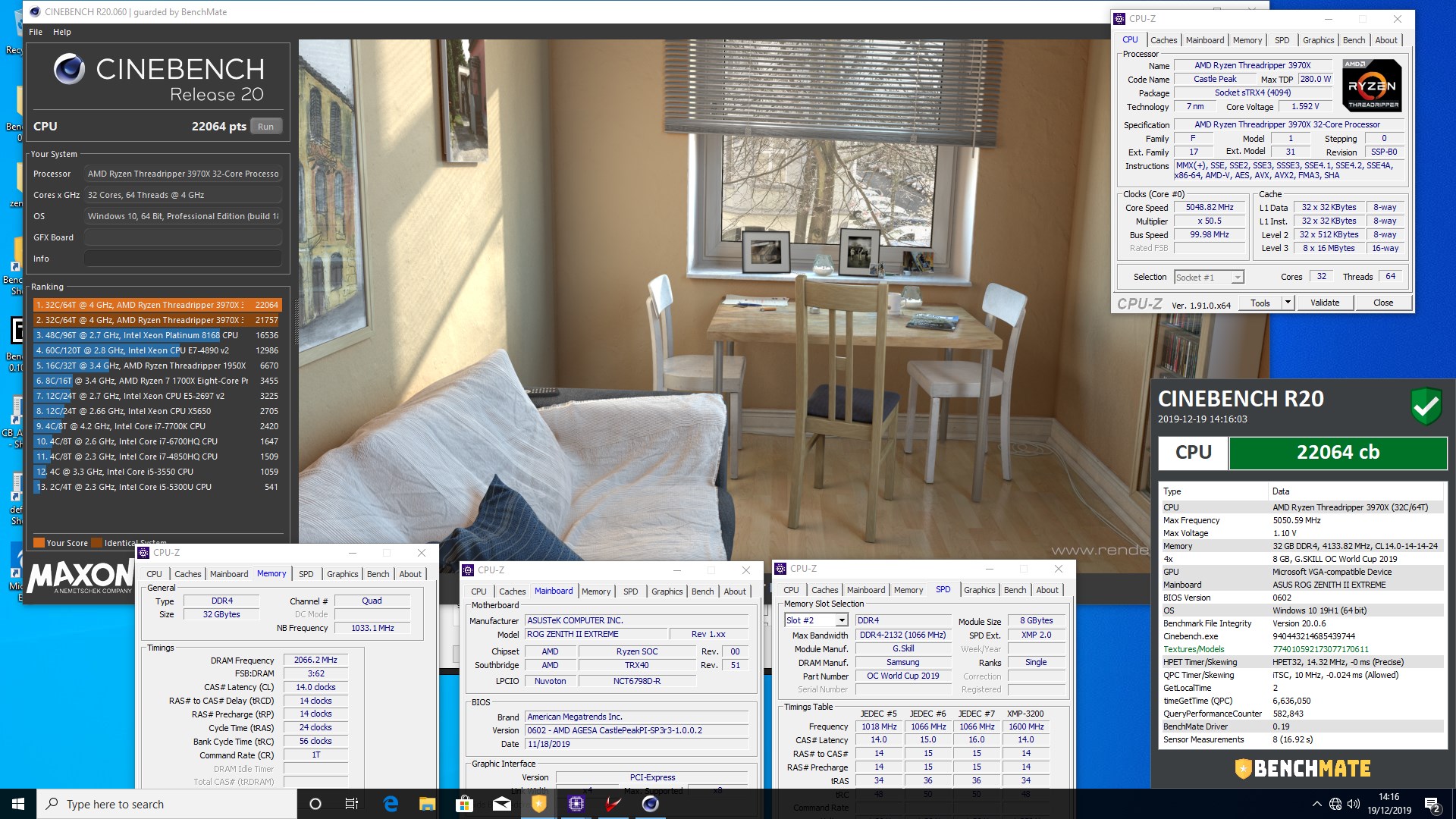Click the Cinebench logo sphere icon

click(69, 69)
